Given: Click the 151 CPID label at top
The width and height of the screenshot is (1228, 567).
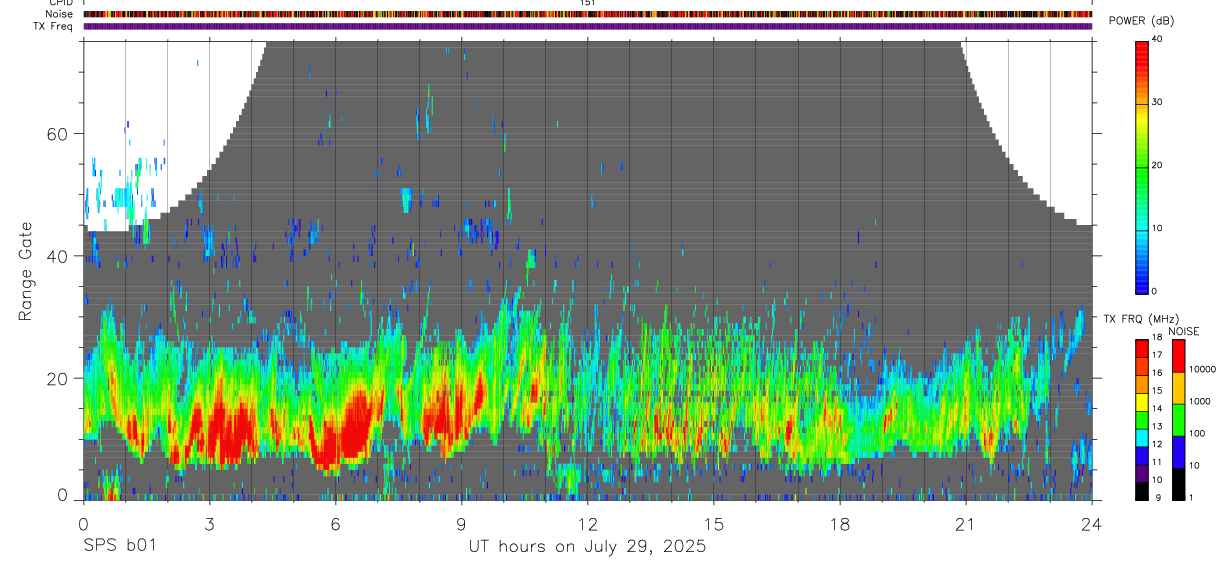Looking at the screenshot, I should (587, 3).
